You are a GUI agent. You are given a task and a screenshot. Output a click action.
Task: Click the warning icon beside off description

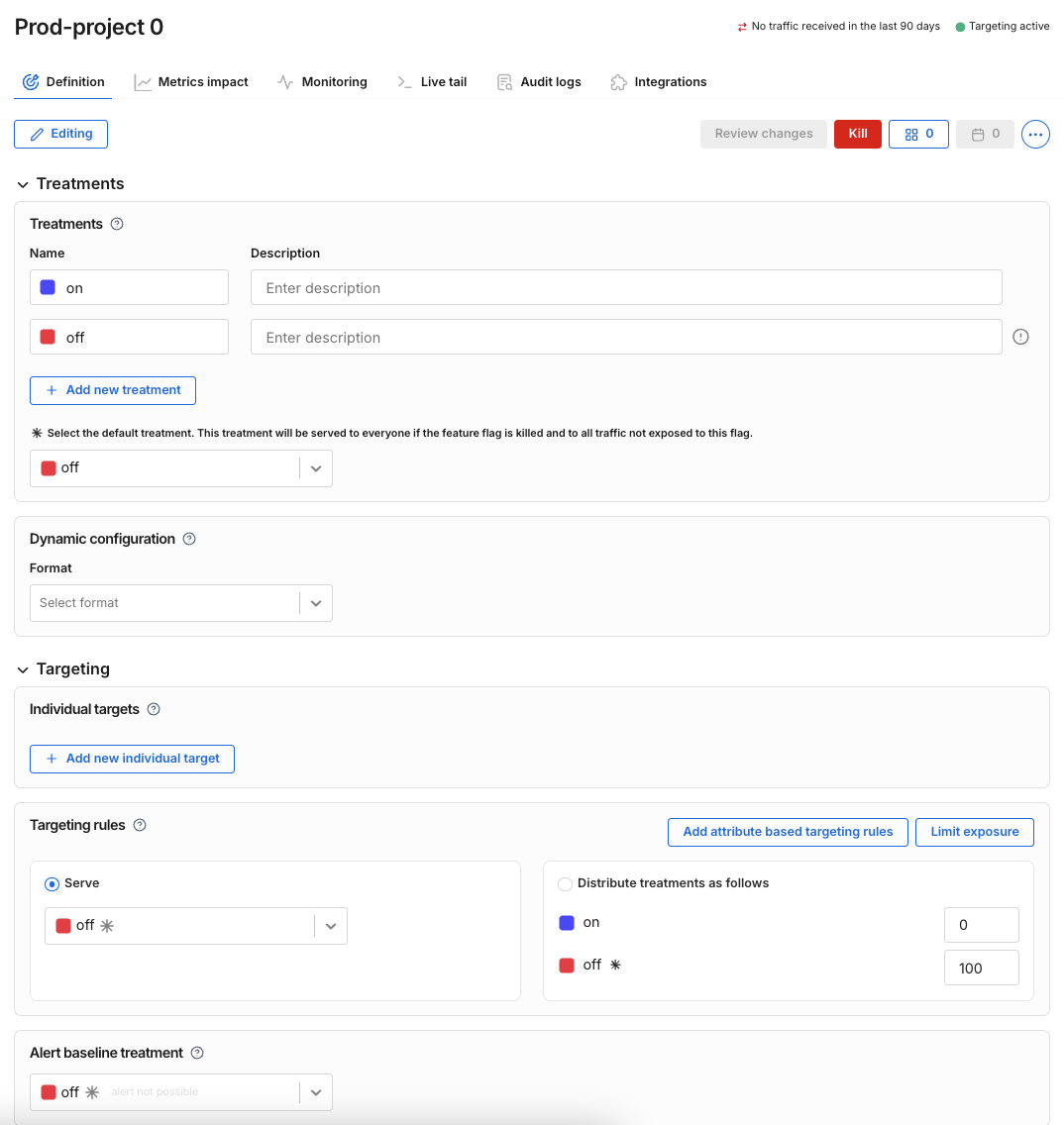pos(1020,337)
